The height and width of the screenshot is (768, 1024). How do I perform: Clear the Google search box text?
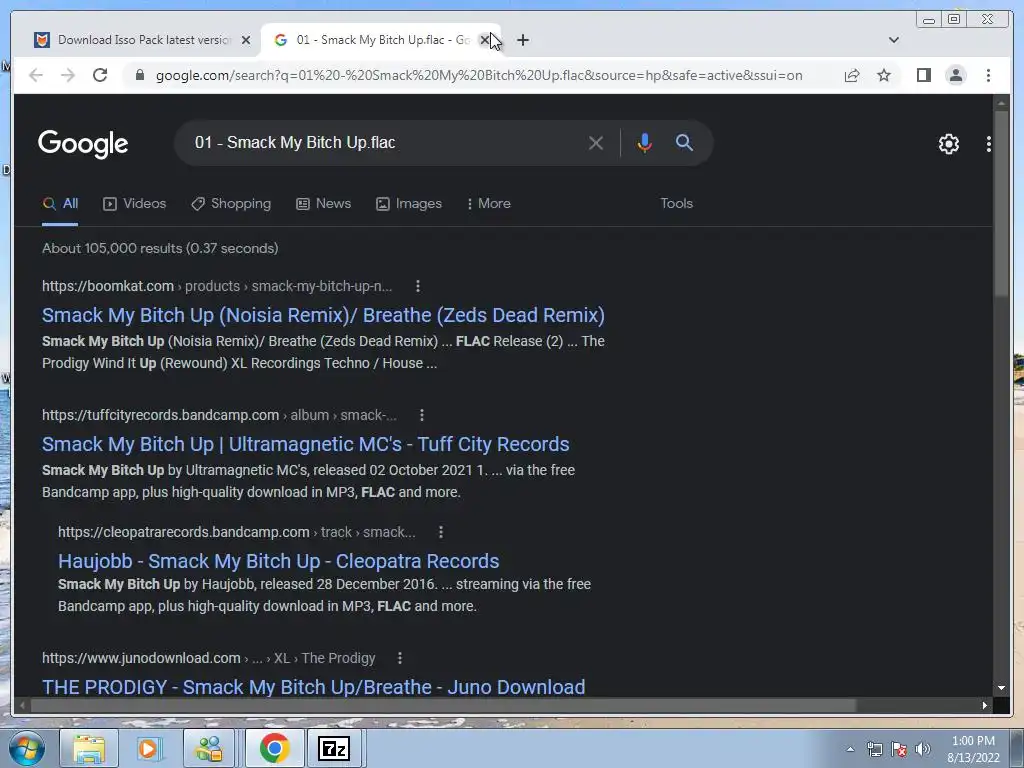tap(596, 142)
